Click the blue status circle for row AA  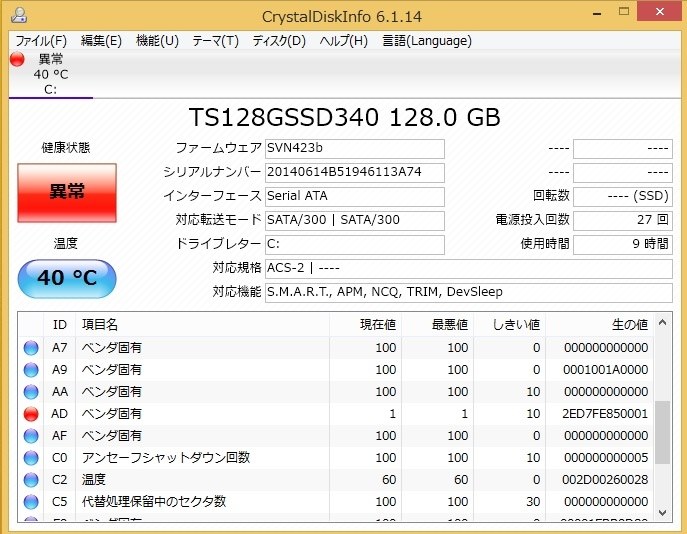pos(31,392)
